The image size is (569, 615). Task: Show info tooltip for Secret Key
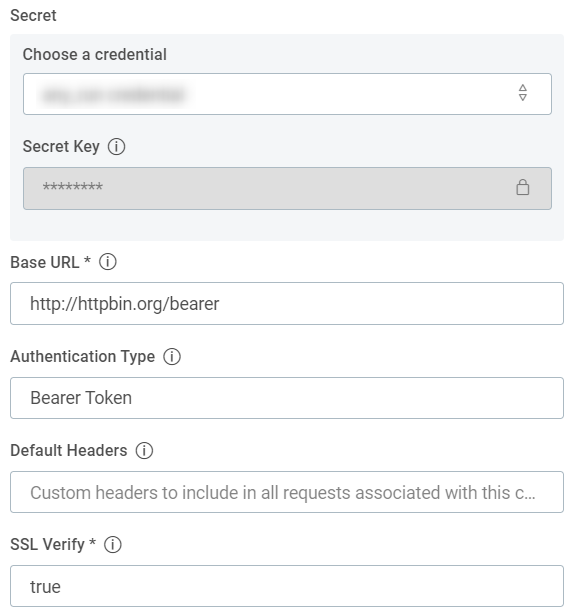click(116, 147)
